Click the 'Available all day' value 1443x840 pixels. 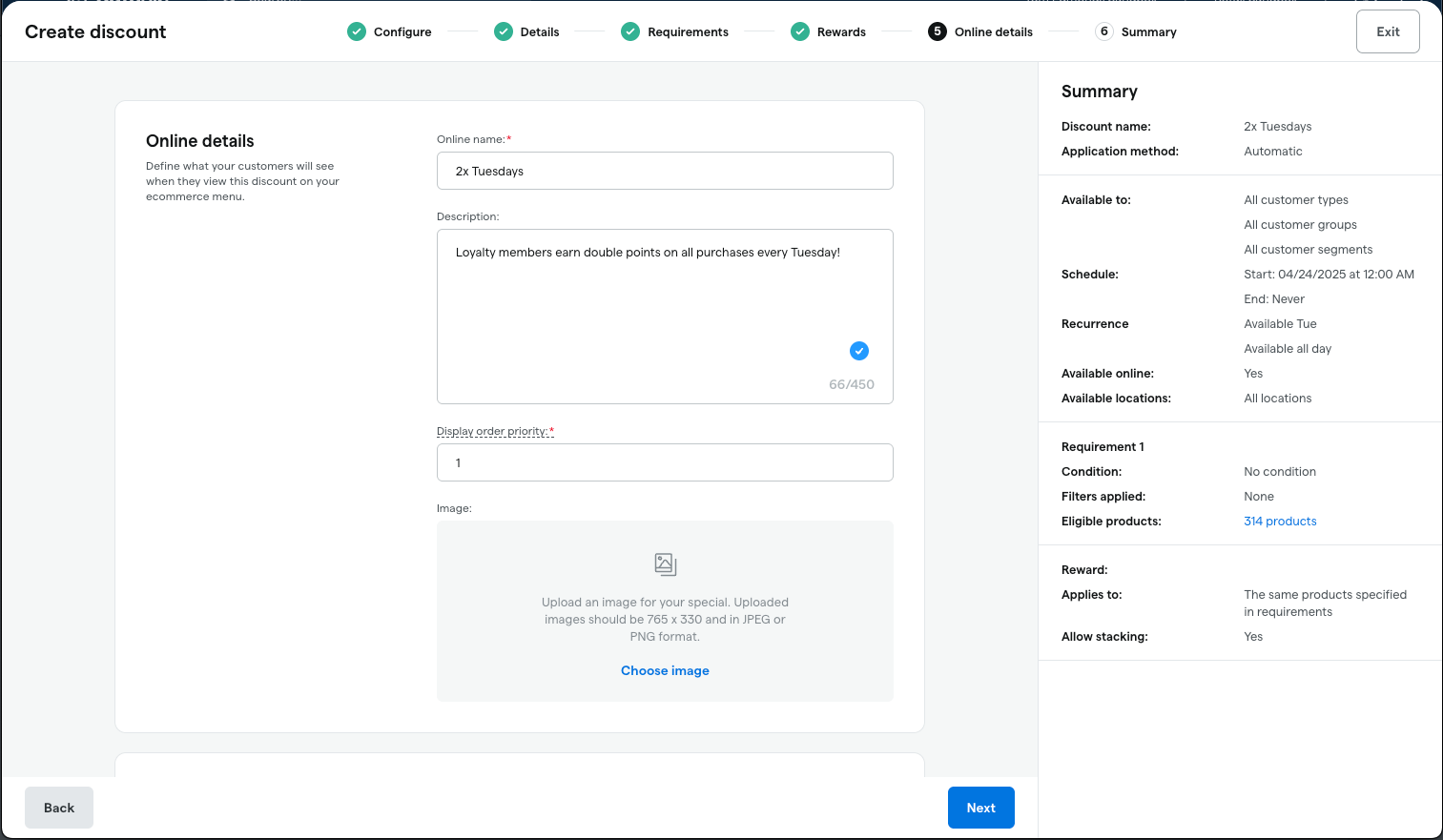tap(1288, 349)
